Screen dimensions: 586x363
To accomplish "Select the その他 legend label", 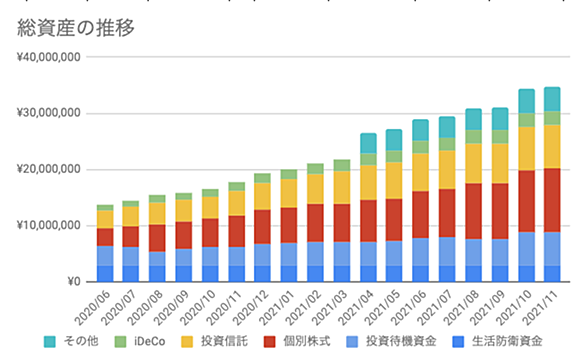I will pos(81,341).
